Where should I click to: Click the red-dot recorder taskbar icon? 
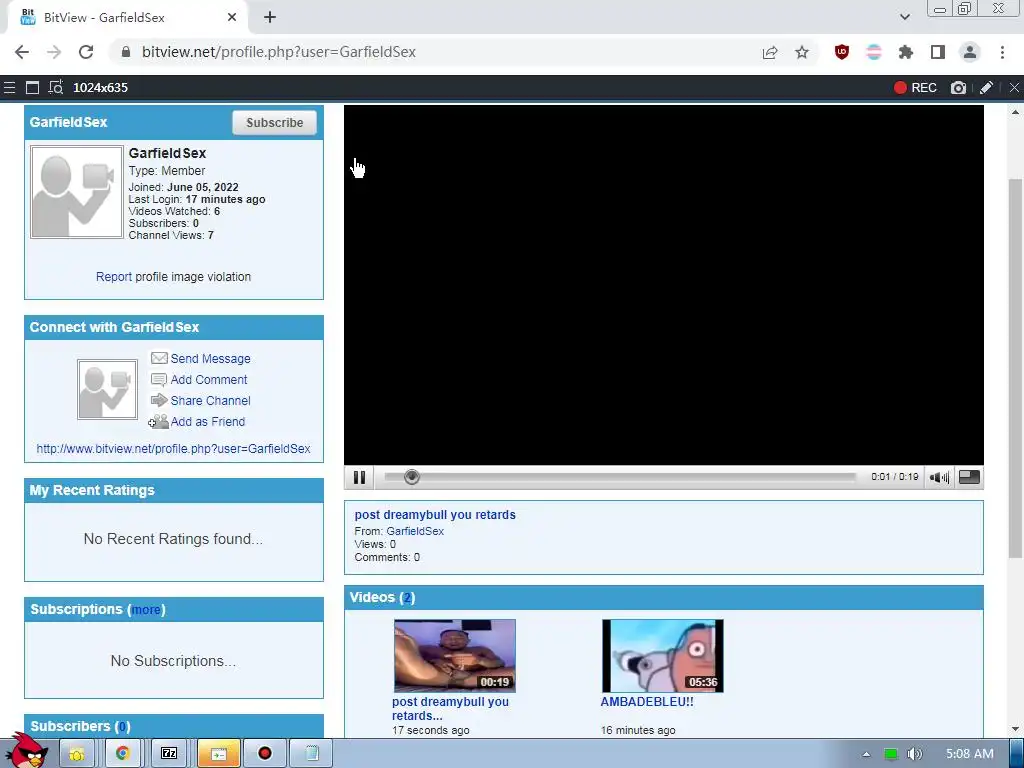click(264, 754)
